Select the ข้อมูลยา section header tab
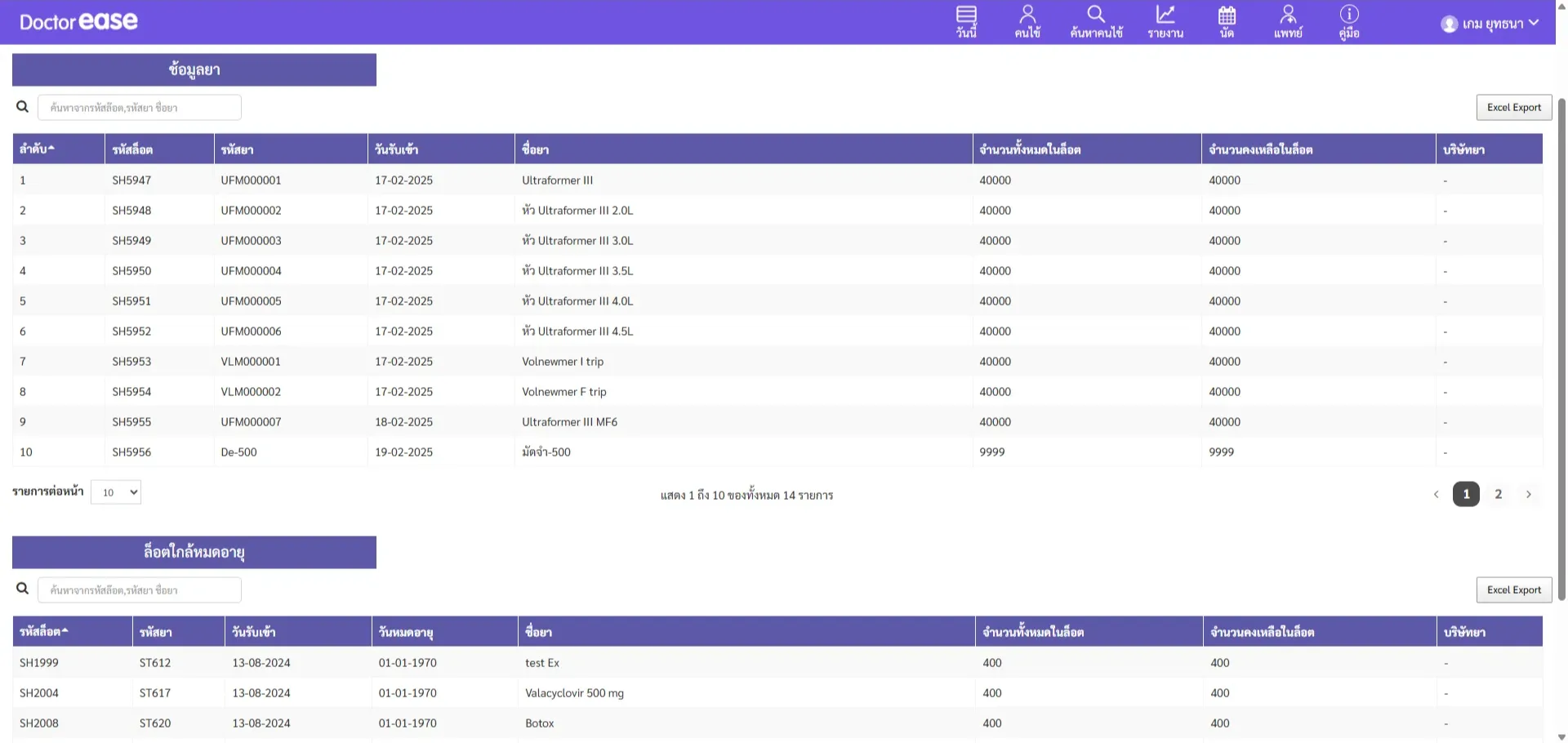Image resolution: width=1568 pixels, height=743 pixels. (x=194, y=70)
